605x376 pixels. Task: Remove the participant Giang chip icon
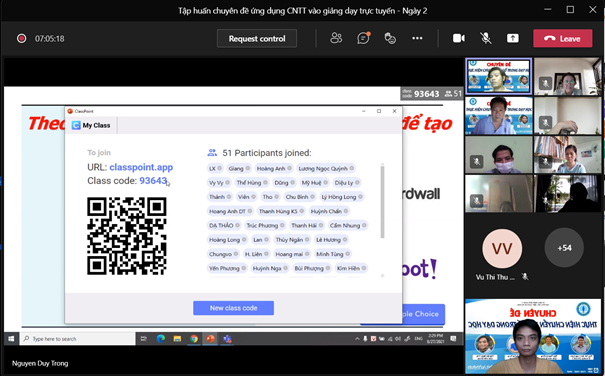tap(248, 168)
